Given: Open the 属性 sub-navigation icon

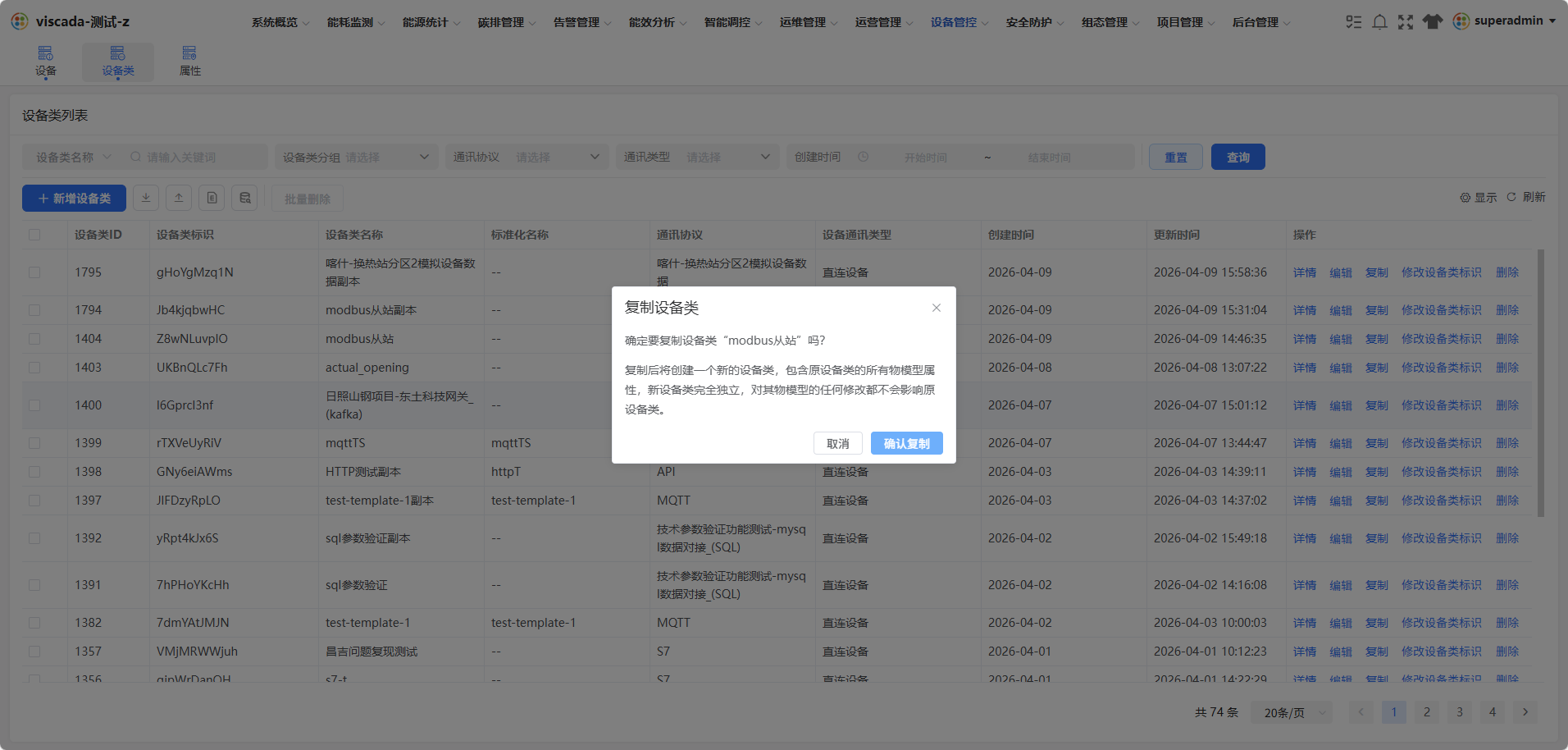Looking at the screenshot, I should 189,53.
